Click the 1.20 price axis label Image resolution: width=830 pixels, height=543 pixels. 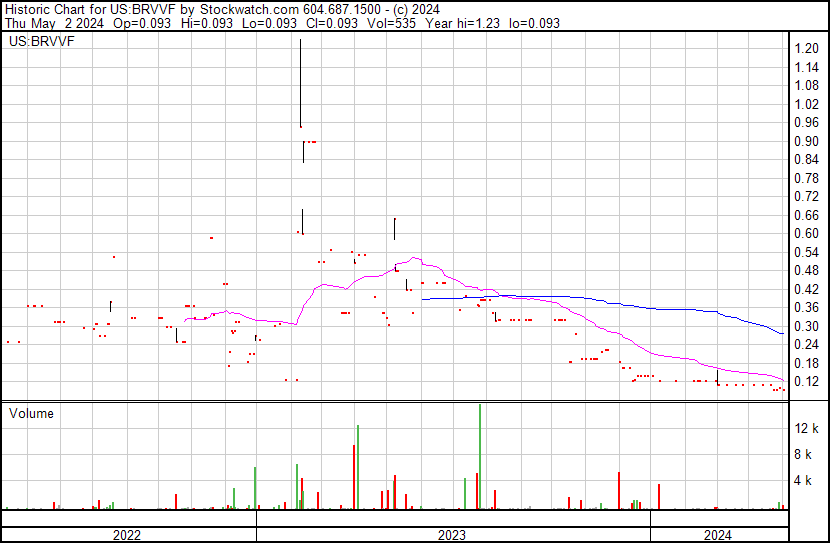pos(806,48)
